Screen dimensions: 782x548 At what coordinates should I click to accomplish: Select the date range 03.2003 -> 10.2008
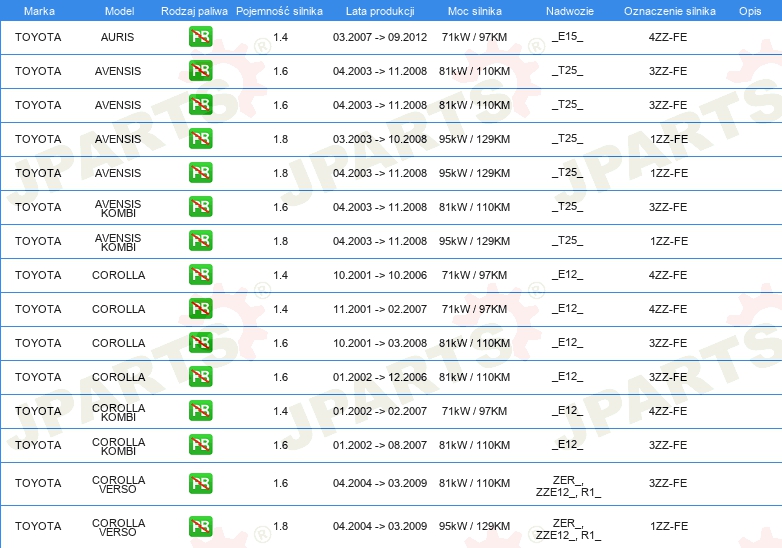[380, 139]
